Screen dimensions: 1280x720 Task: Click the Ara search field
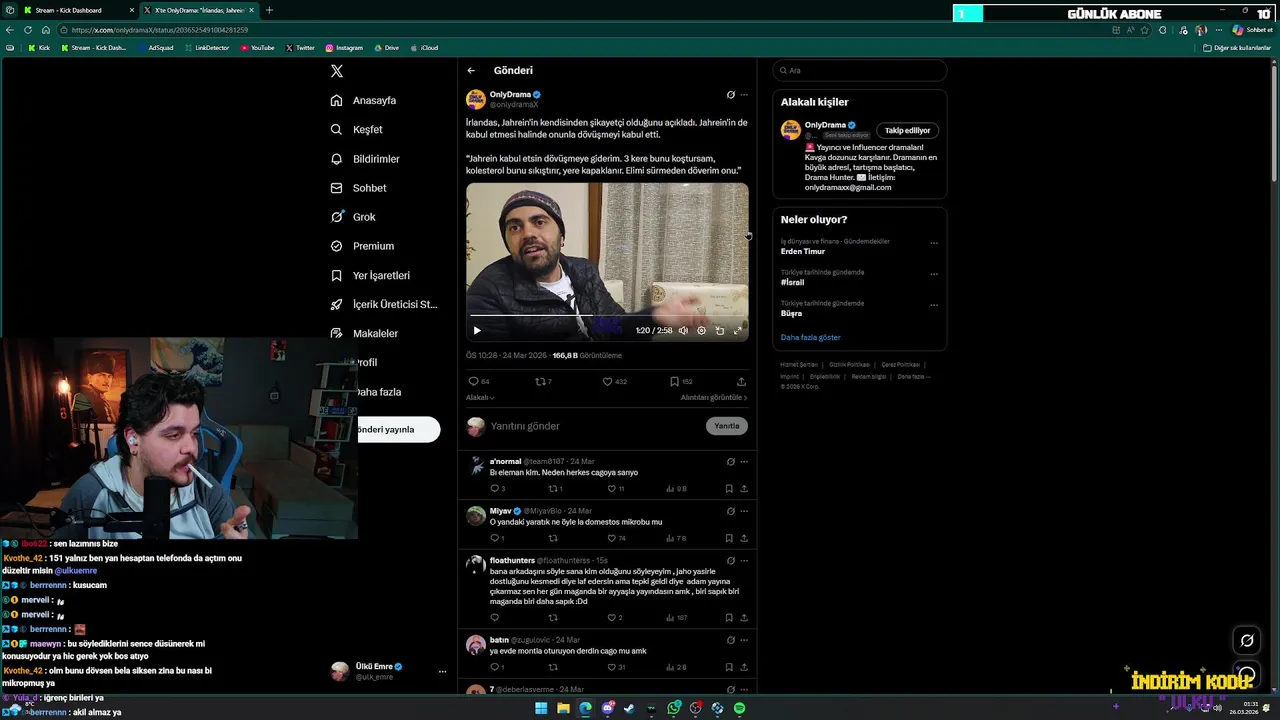(x=859, y=71)
